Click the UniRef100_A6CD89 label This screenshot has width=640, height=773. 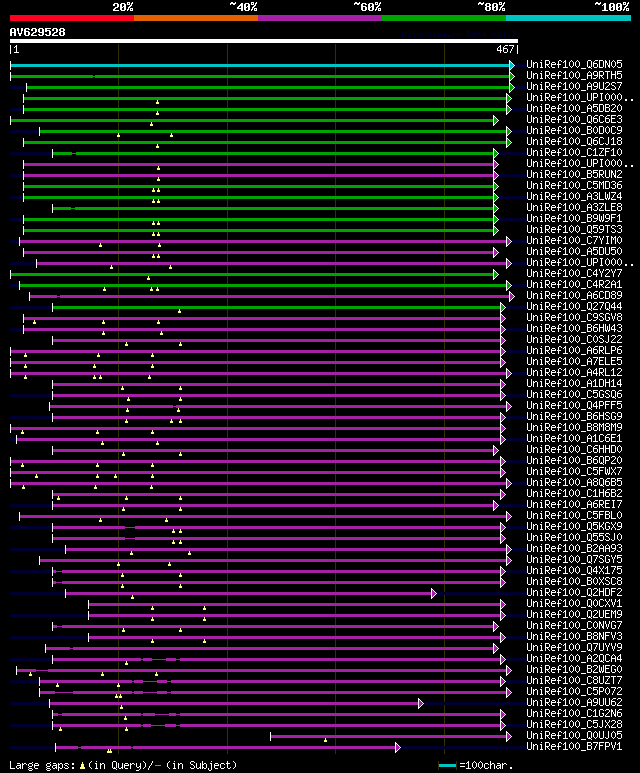click(x=574, y=295)
